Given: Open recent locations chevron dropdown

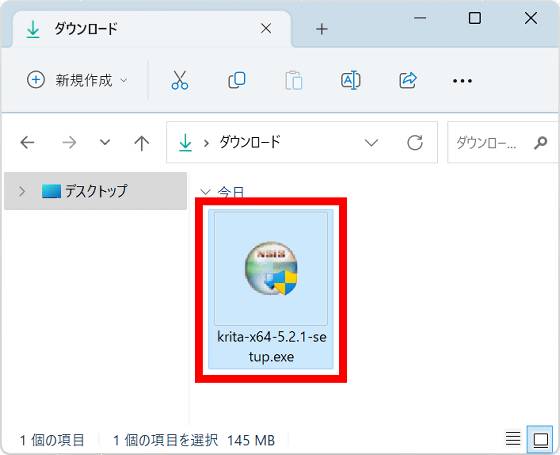Looking at the screenshot, I should pyautogui.click(x=105, y=142).
